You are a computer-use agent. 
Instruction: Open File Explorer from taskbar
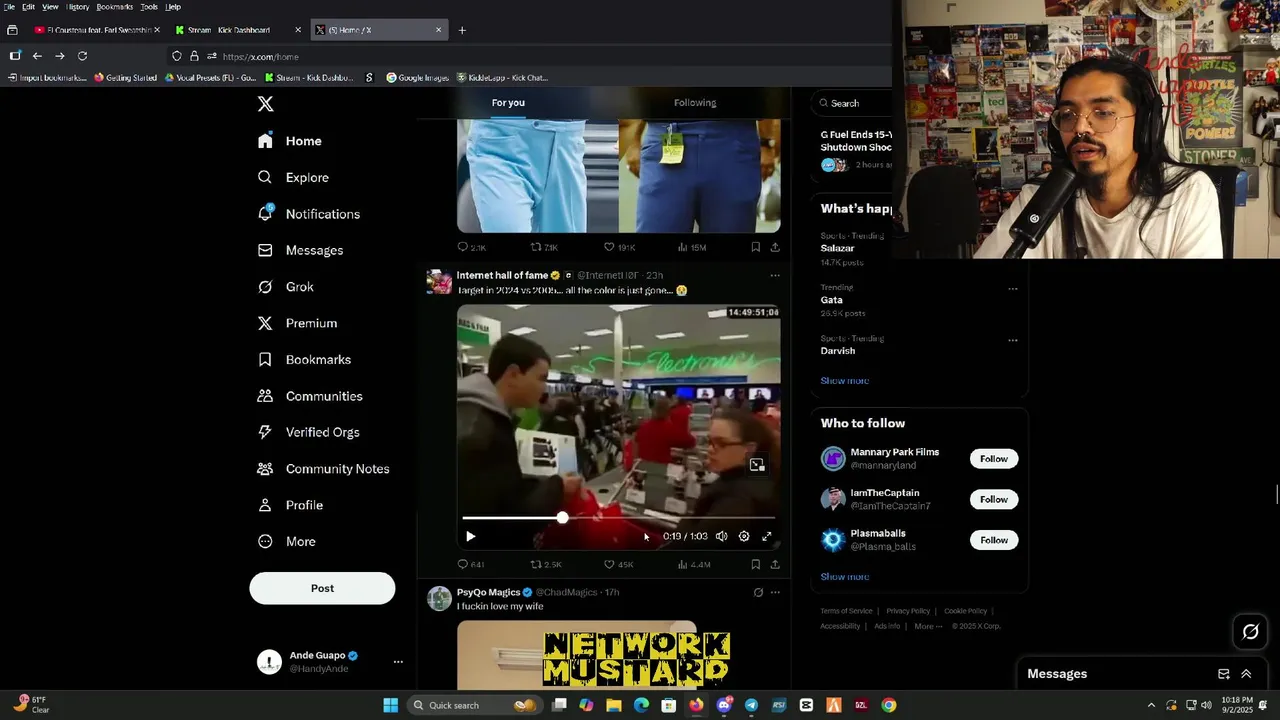(613, 705)
